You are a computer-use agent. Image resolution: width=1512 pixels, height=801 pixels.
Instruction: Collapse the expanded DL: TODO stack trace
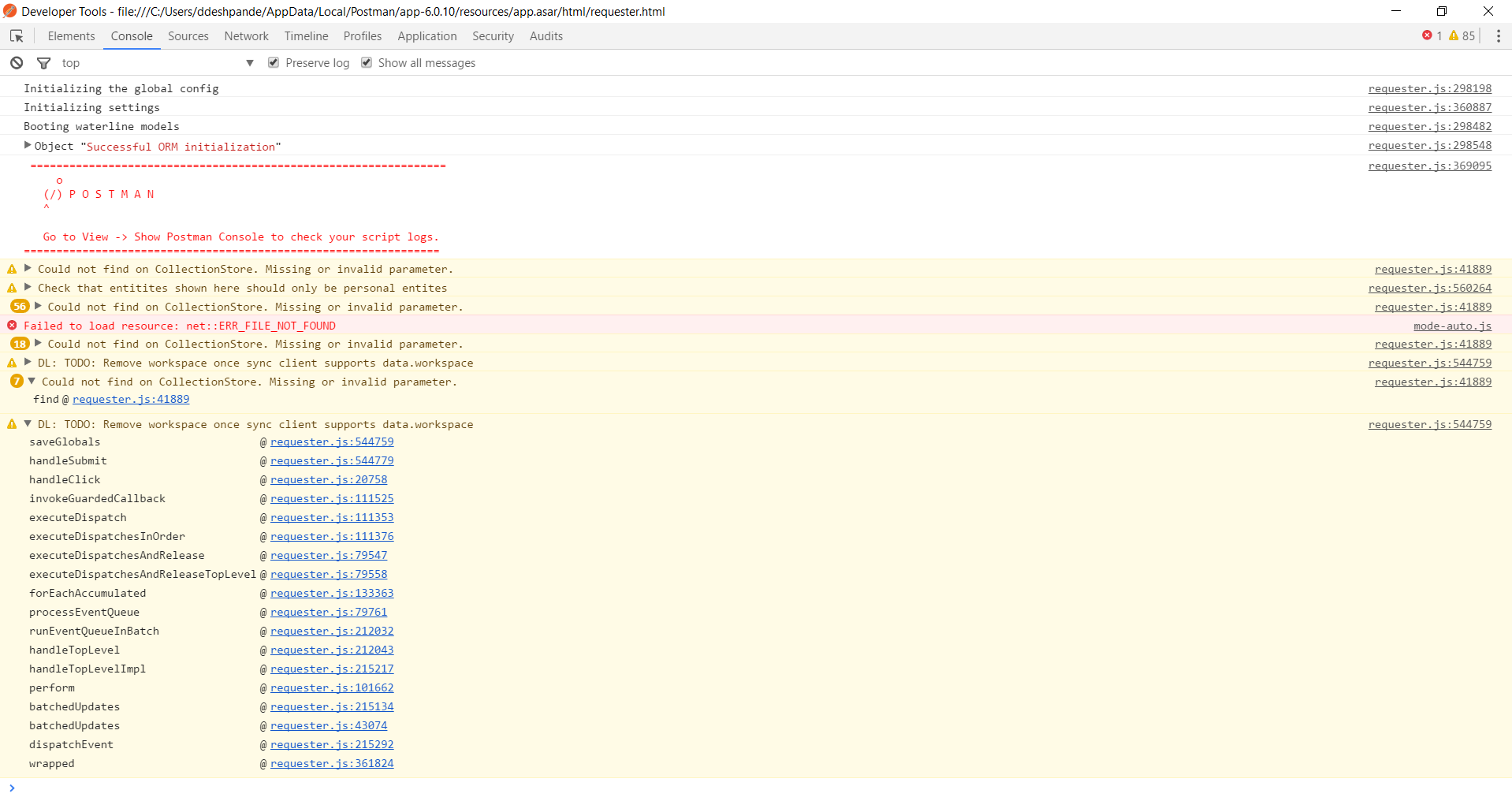pyautogui.click(x=28, y=424)
